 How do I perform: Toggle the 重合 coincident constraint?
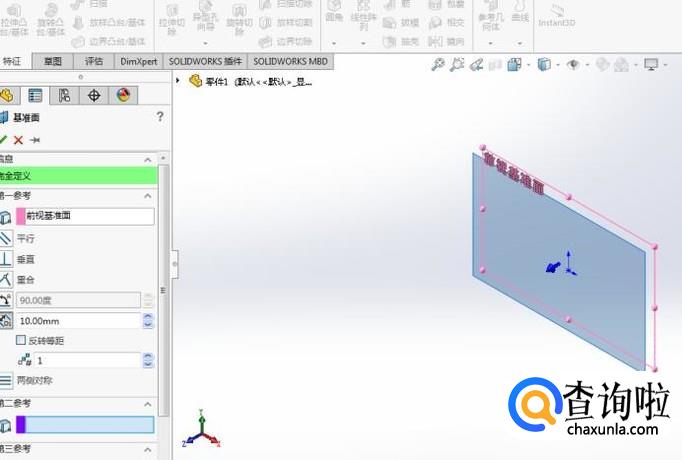pyautogui.click(x=6, y=279)
